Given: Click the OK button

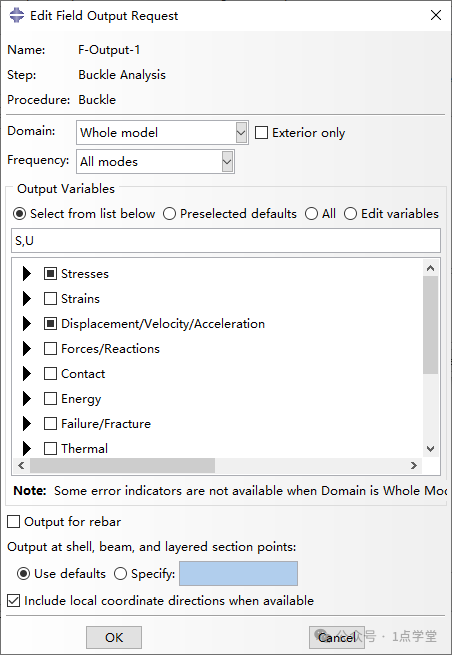Looking at the screenshot, I should 114,637.
